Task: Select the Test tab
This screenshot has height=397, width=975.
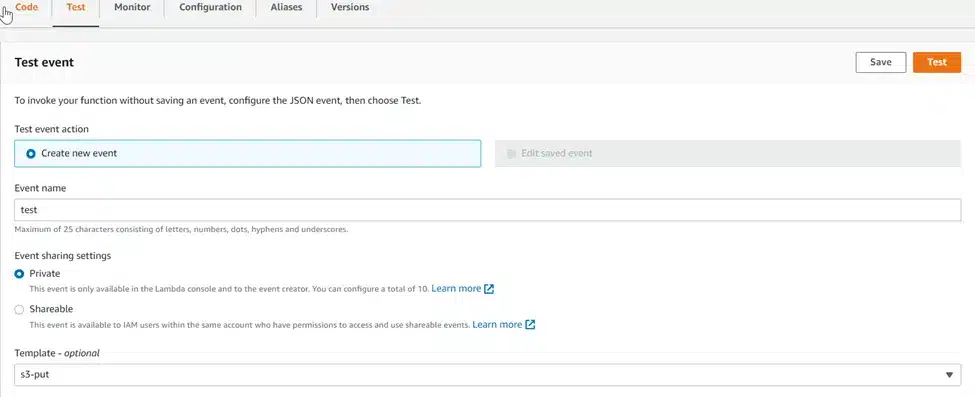Action: [x=76, y=8]
